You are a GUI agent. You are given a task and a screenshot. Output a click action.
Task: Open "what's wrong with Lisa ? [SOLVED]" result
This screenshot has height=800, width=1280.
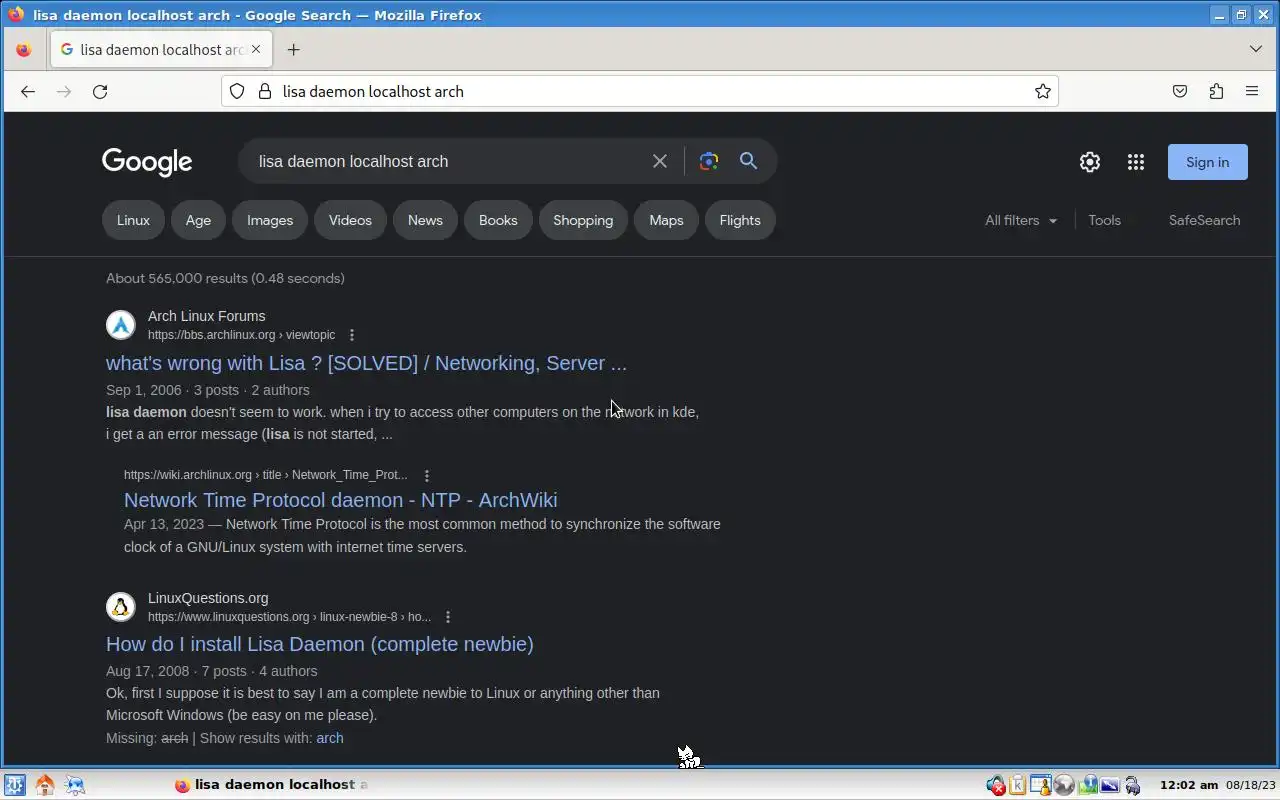point(366,363)
